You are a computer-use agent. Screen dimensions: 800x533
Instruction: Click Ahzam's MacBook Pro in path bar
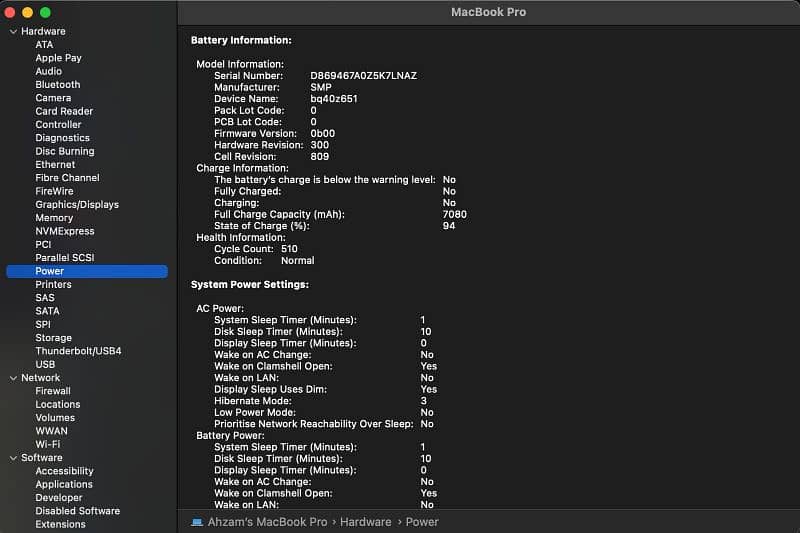[268, 522]
